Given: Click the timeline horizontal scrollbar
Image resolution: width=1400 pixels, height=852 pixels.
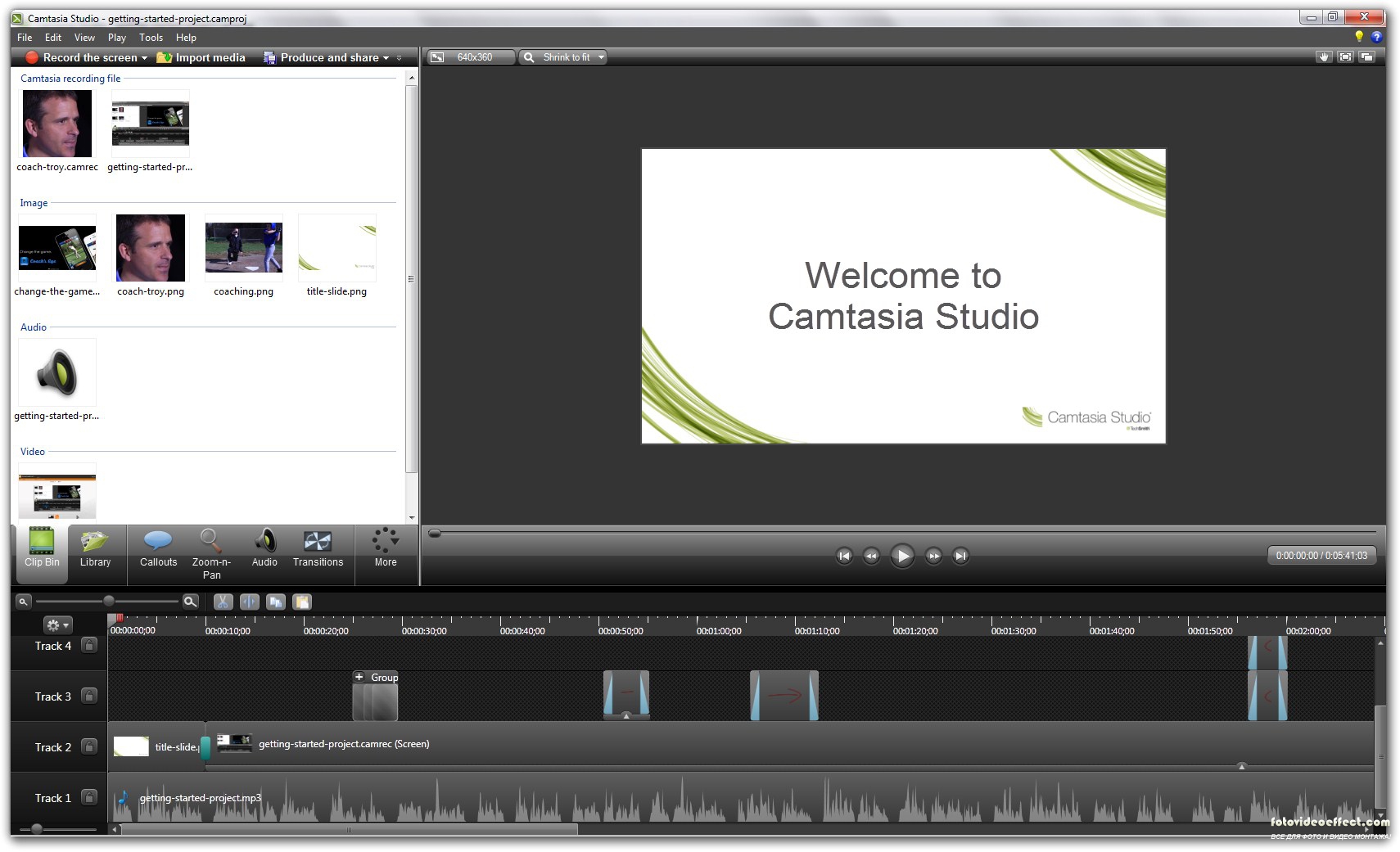Looking at the screenshot, I should click(350, 829).
